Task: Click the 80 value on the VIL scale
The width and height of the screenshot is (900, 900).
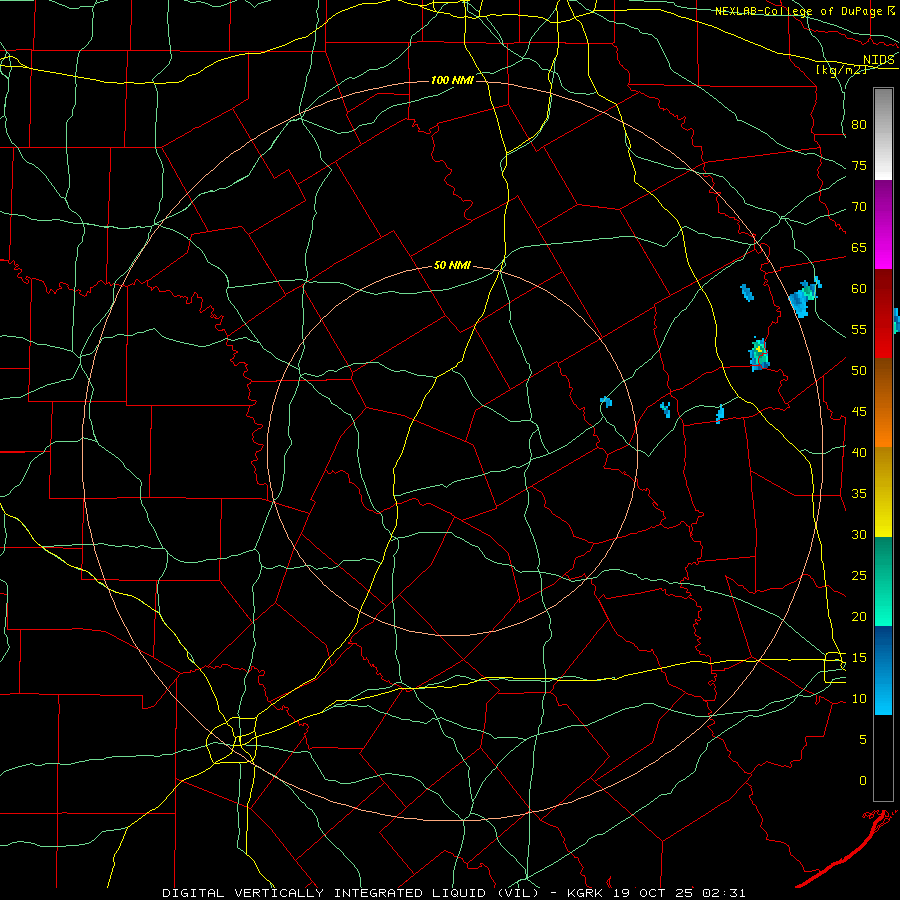Action: (x=859, y=125)
